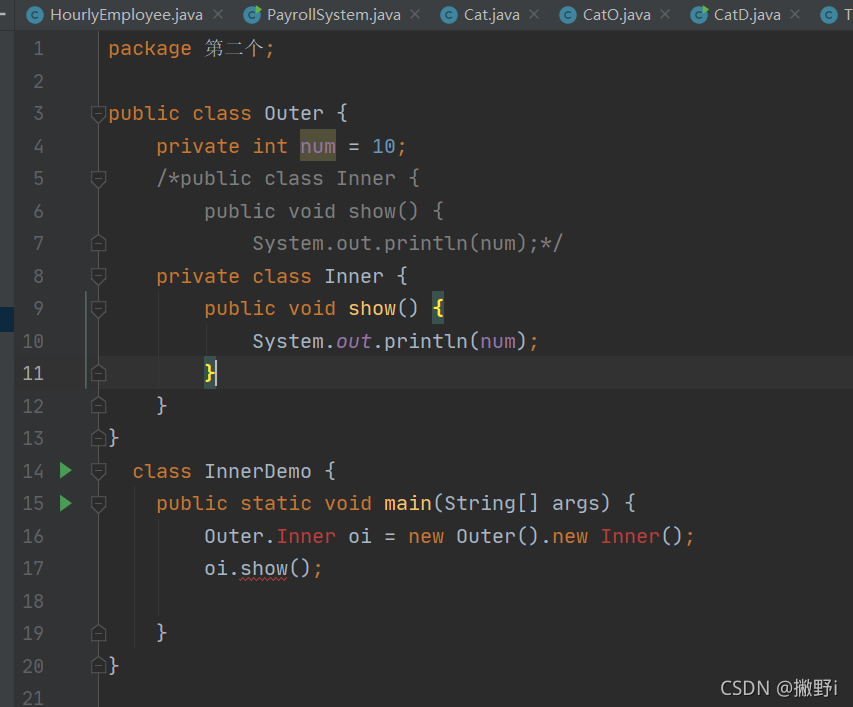The width and height of the screenshot is (853, 707).
Task: Click the fold end marker on line 13
Action: (98, 438)
